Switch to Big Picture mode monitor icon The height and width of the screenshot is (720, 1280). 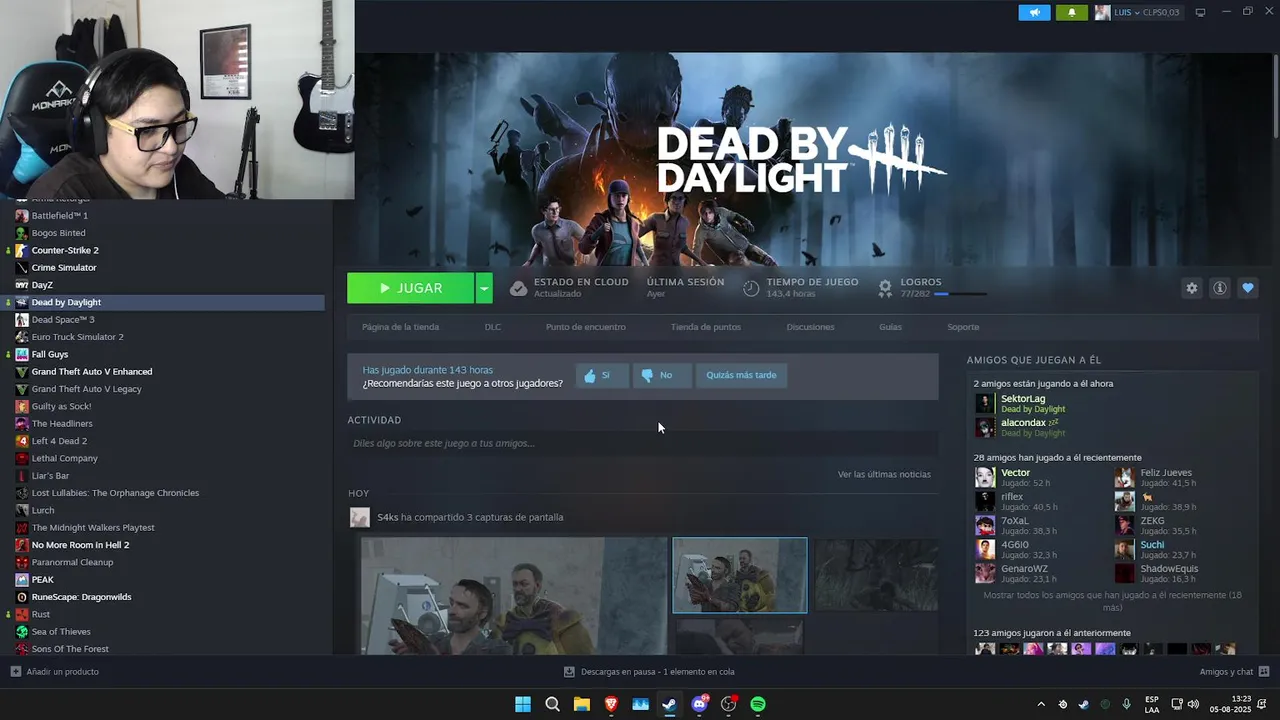coord(1200,12)
